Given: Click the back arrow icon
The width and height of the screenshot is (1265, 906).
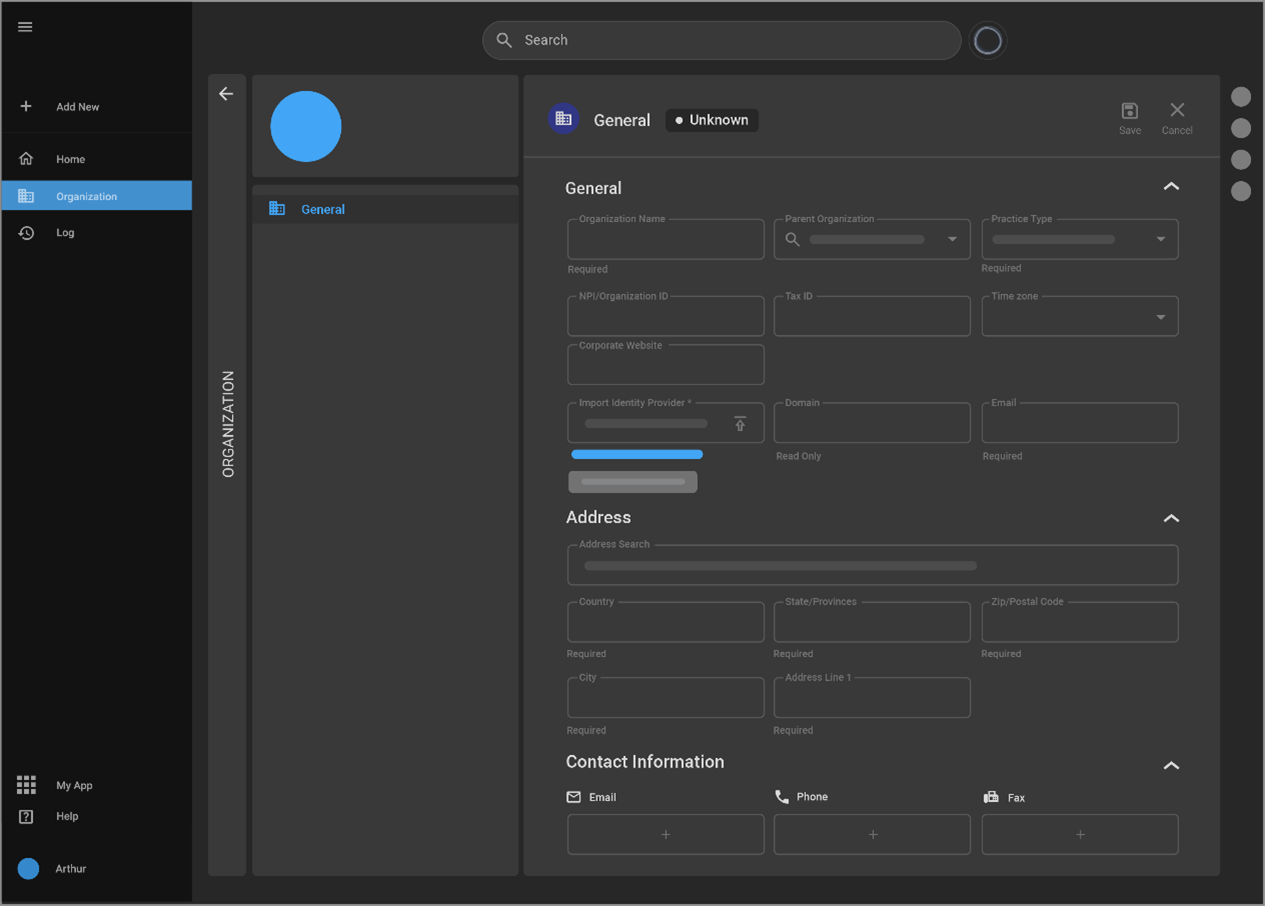Looking at the screenshot, I should [226, 94].
